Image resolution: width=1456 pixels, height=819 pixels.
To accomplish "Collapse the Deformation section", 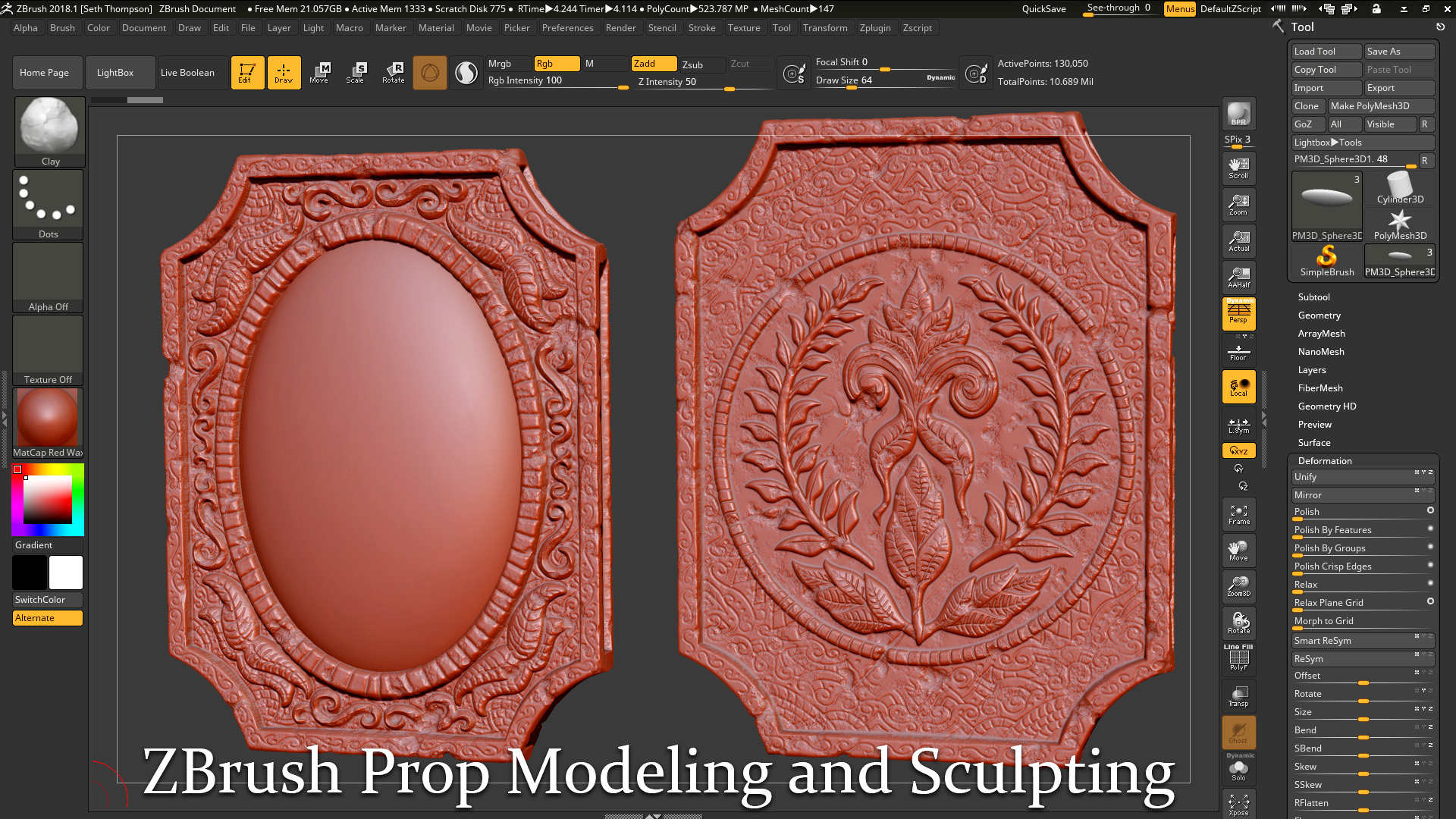I will click(1324, 461).
